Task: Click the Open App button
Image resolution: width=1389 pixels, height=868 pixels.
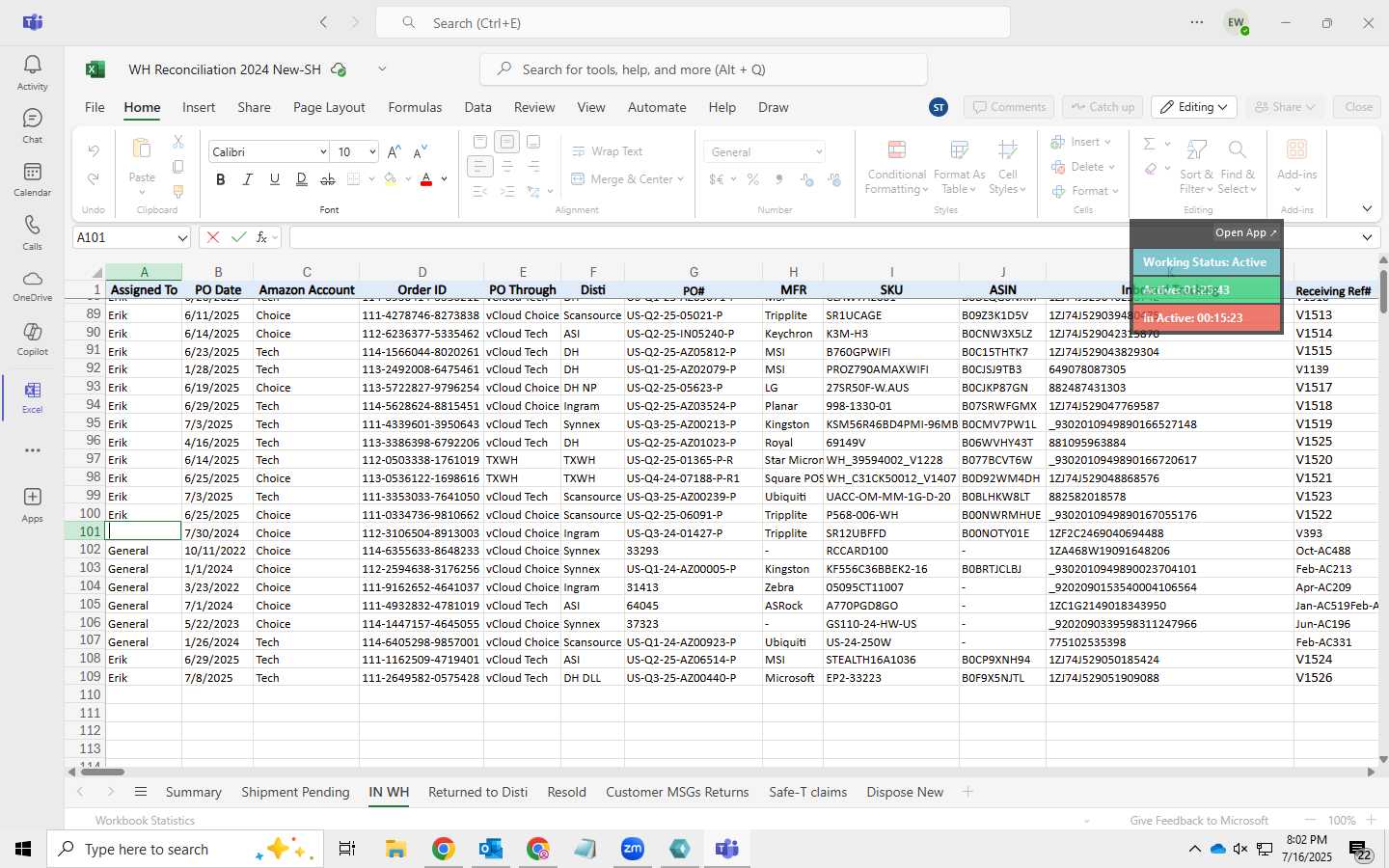Action: [1245, 232]
